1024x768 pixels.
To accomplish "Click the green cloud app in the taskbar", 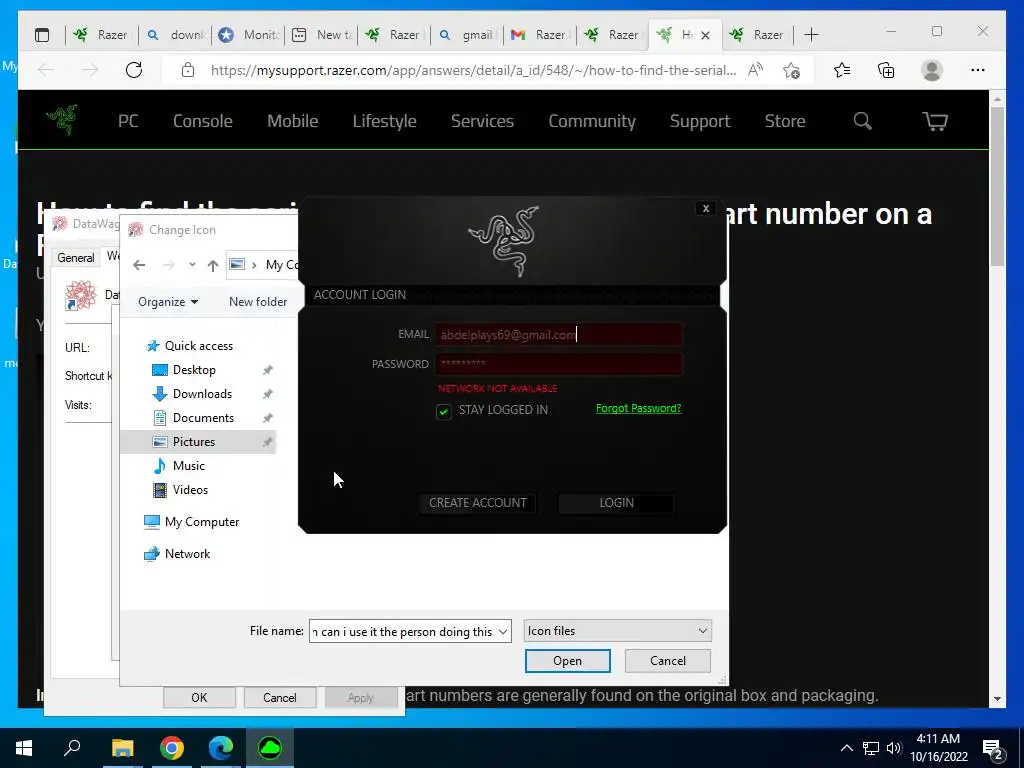I will [270, 748].
